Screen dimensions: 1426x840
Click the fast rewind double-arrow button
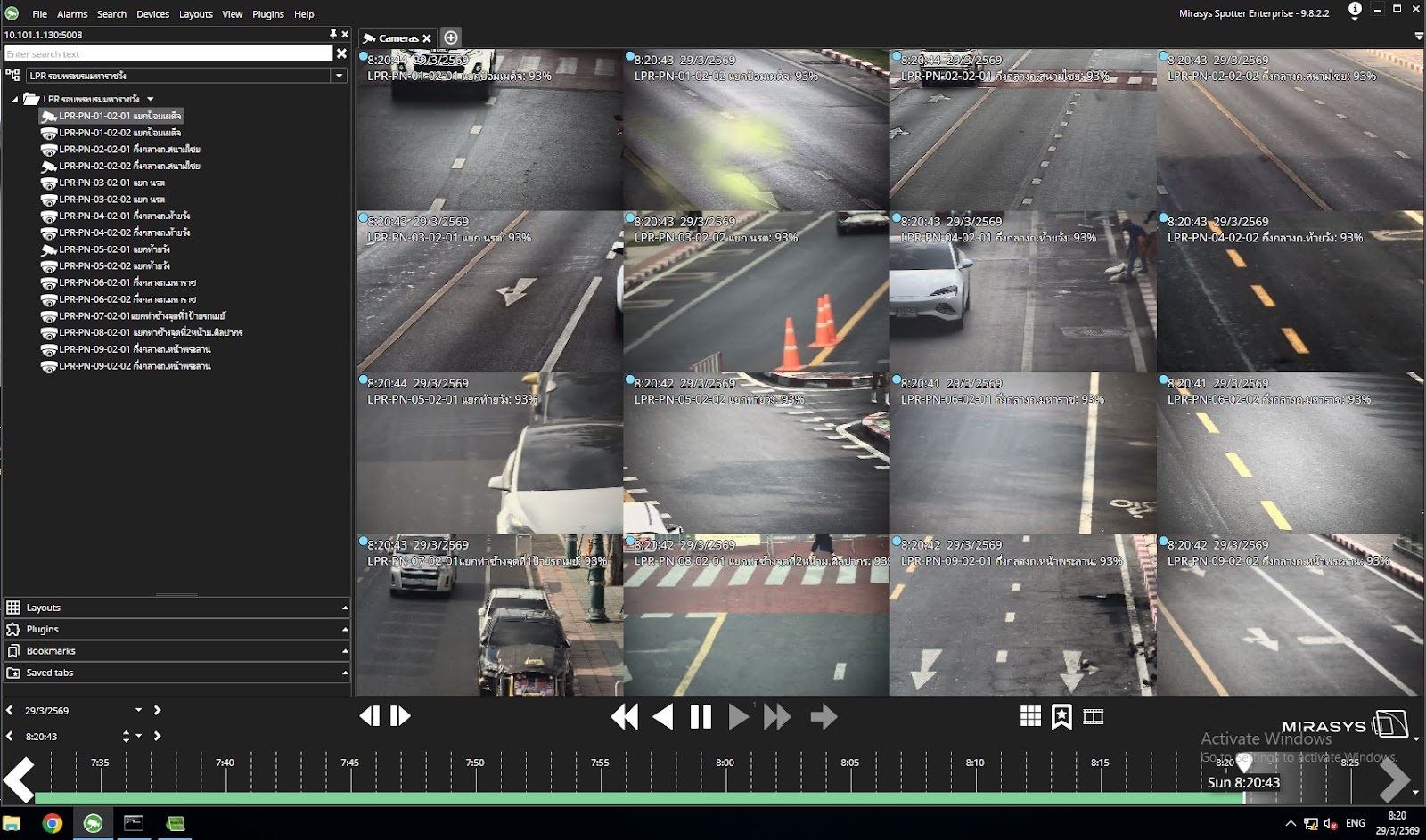point(624,717)
